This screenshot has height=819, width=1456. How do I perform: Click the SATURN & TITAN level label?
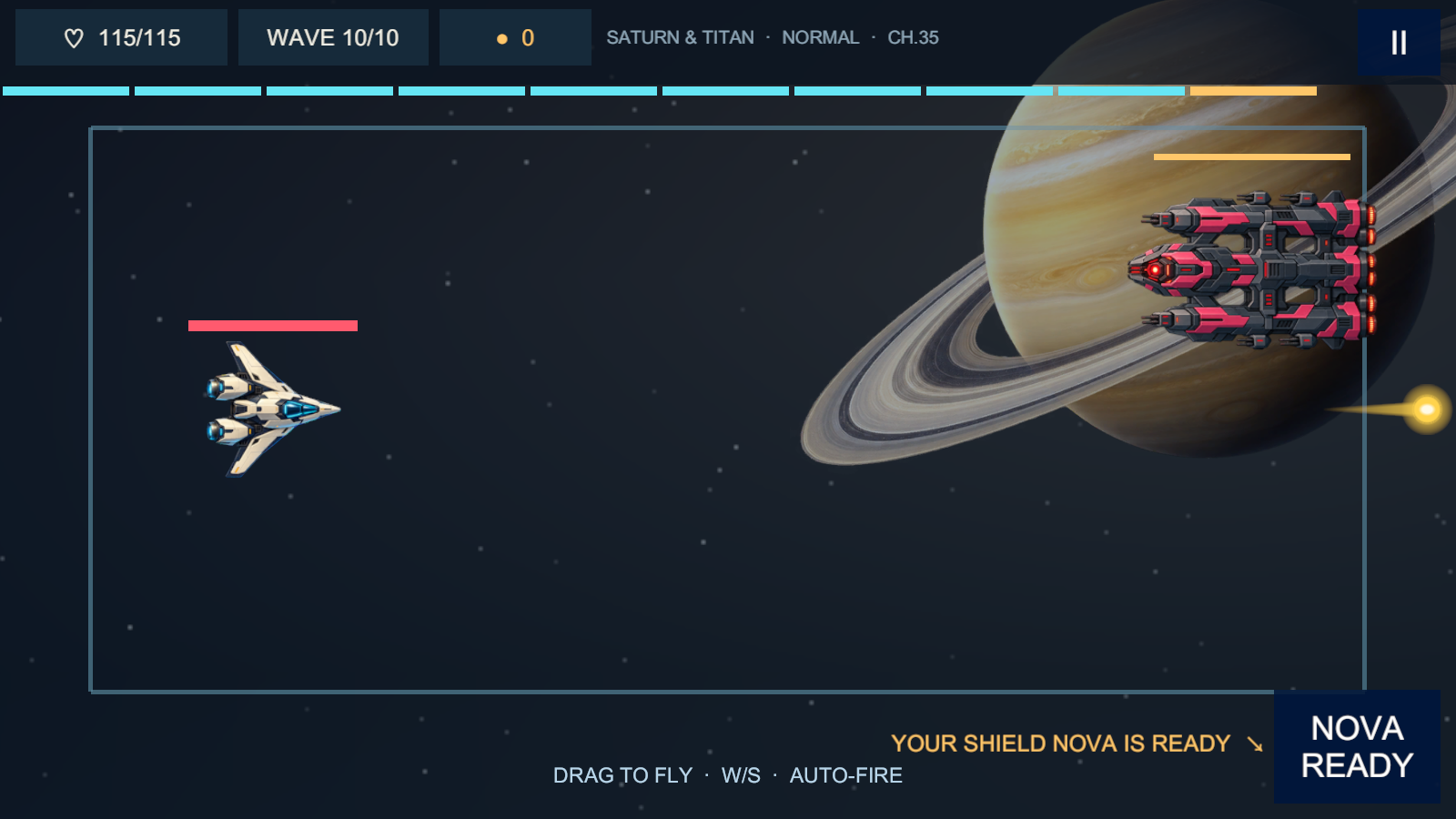(x=680, y=37)
